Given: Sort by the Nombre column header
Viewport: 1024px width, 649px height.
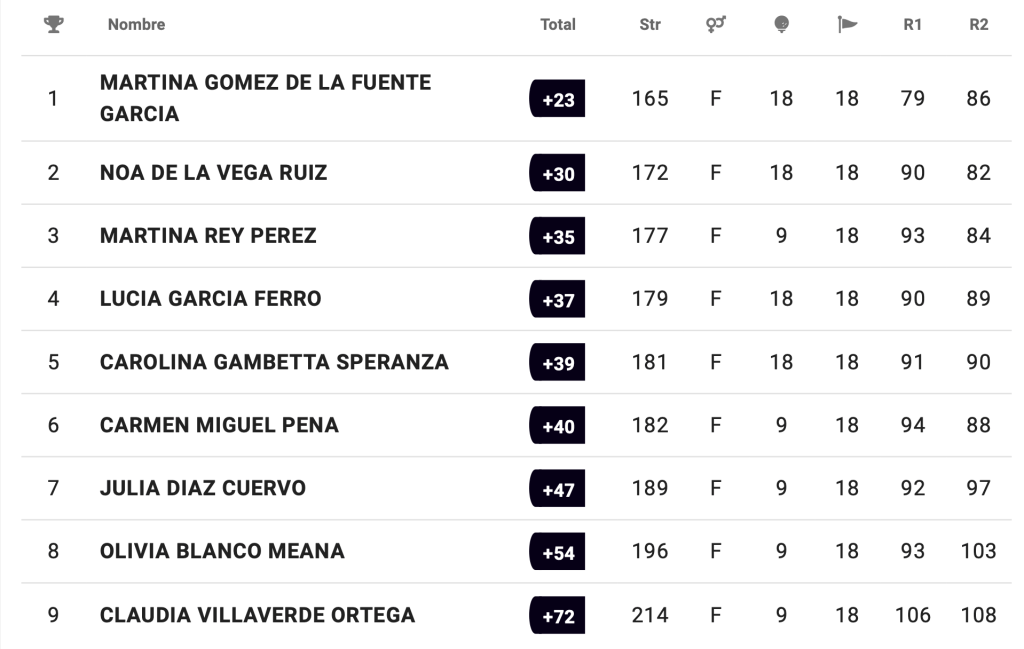Looking at the screenshot, I should pos(136,24).
